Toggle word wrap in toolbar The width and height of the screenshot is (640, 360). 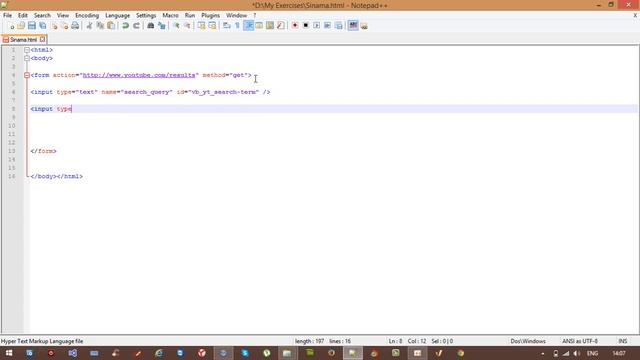click(x=227, y=26)
